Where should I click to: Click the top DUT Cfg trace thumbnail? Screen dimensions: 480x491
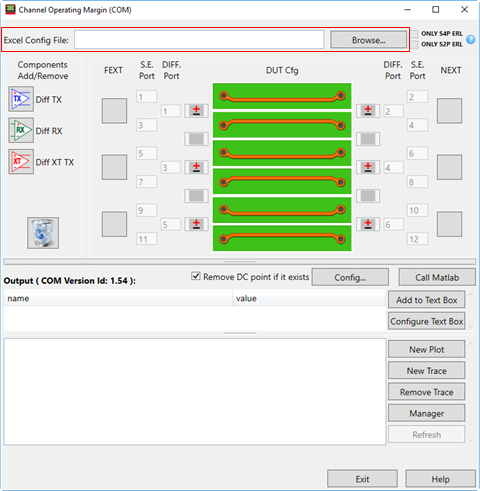coord(282,96)
